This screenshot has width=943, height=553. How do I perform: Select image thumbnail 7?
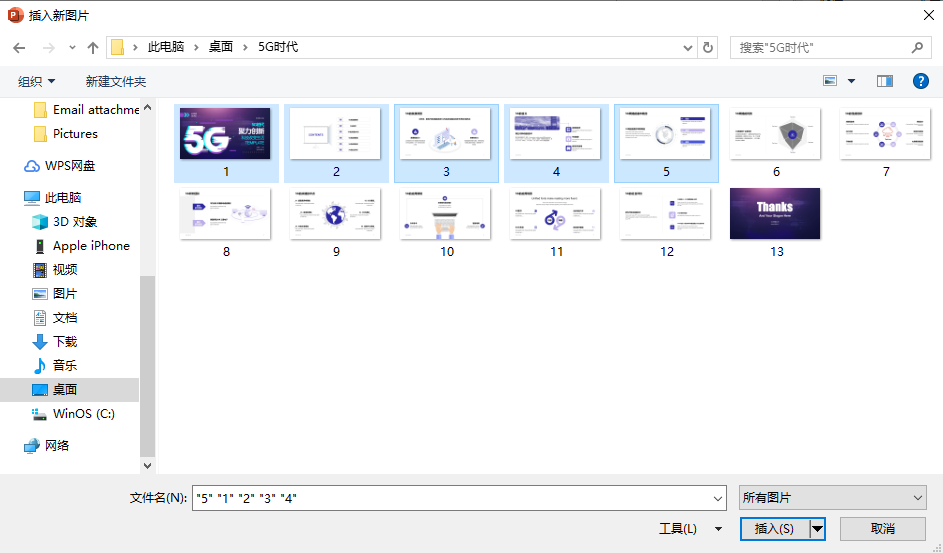[x=885, y=143]
